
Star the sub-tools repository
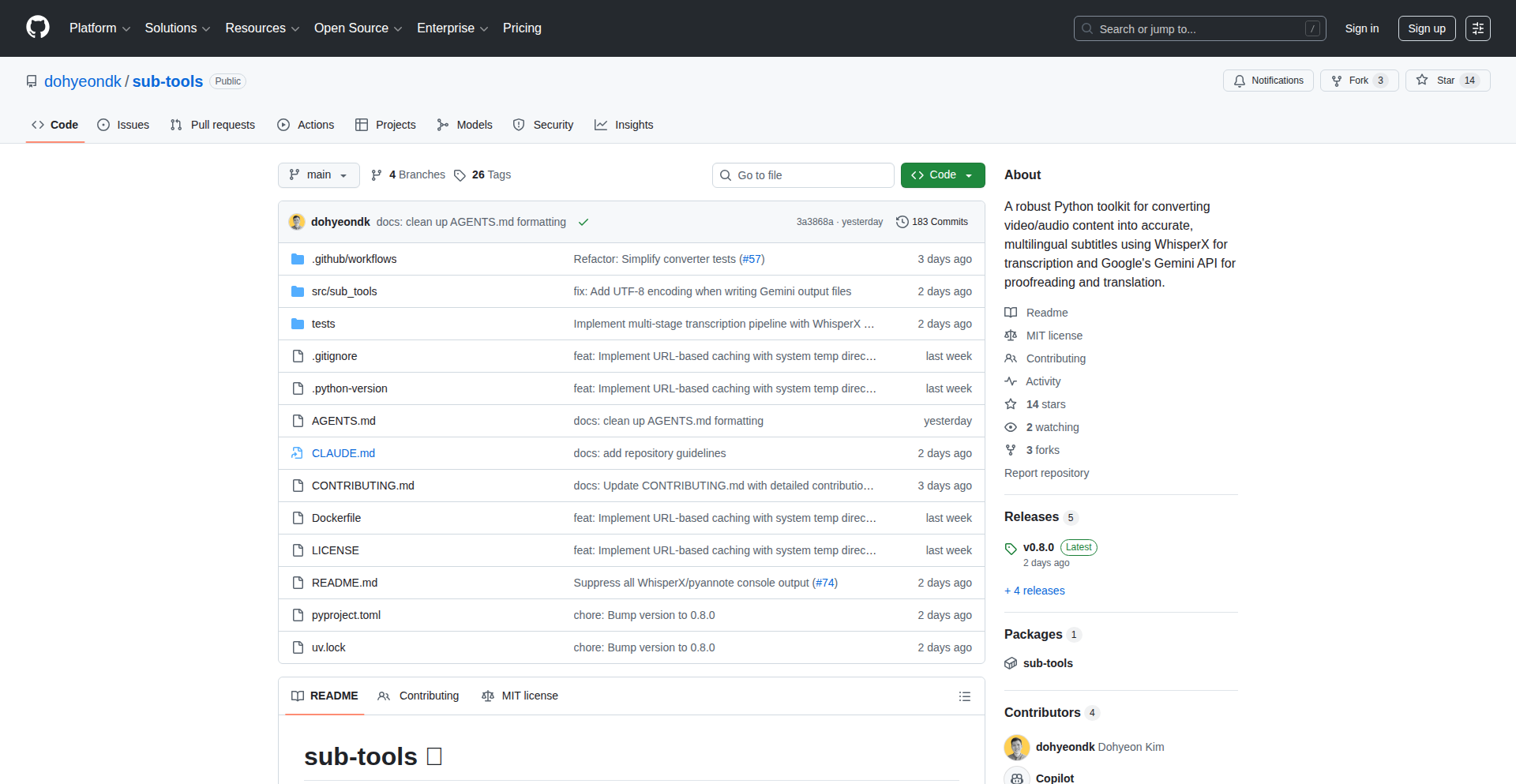click(1447, 80)
